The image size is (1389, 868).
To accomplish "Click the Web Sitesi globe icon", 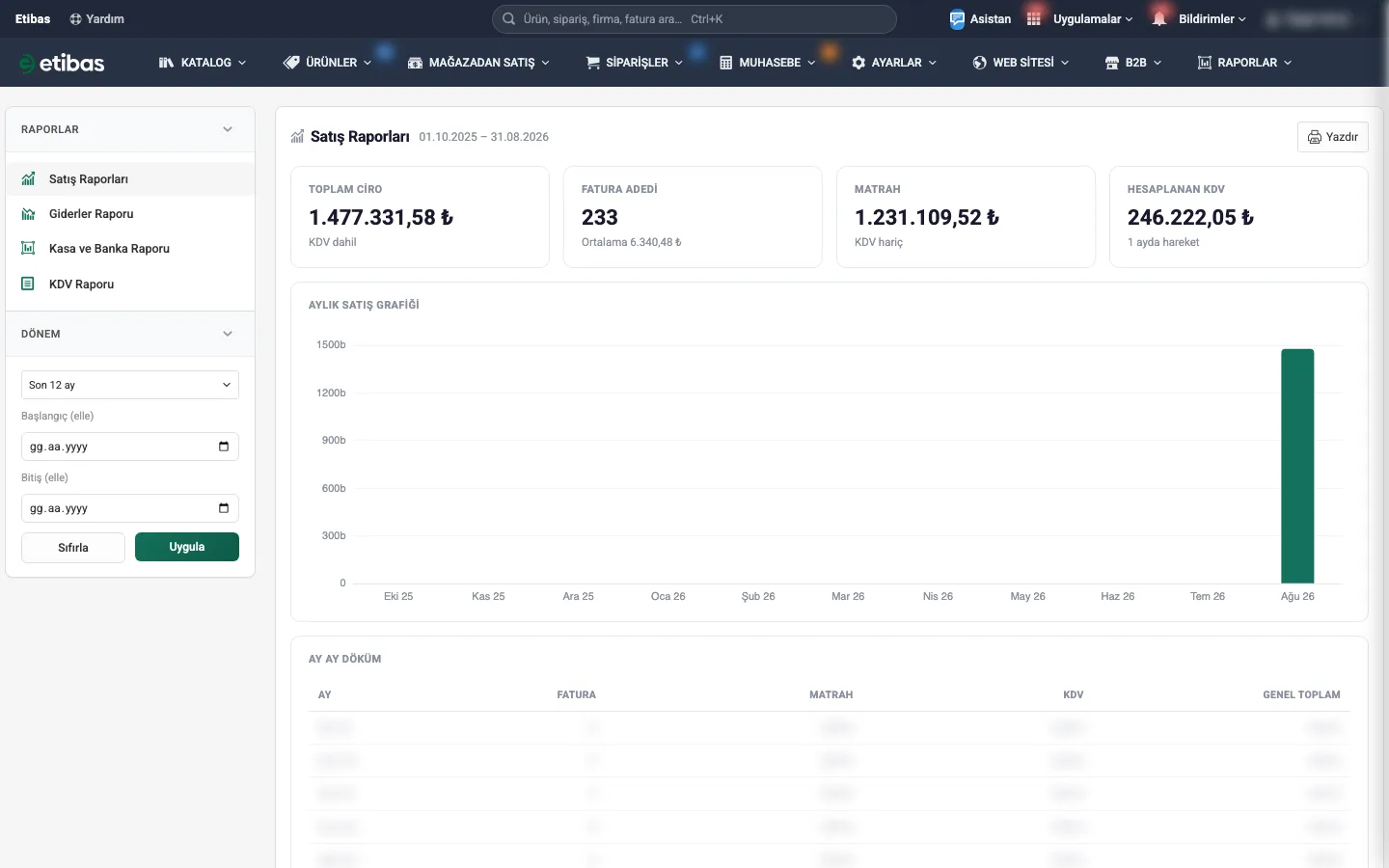I will pyautogui.click(x=980, y=63).
